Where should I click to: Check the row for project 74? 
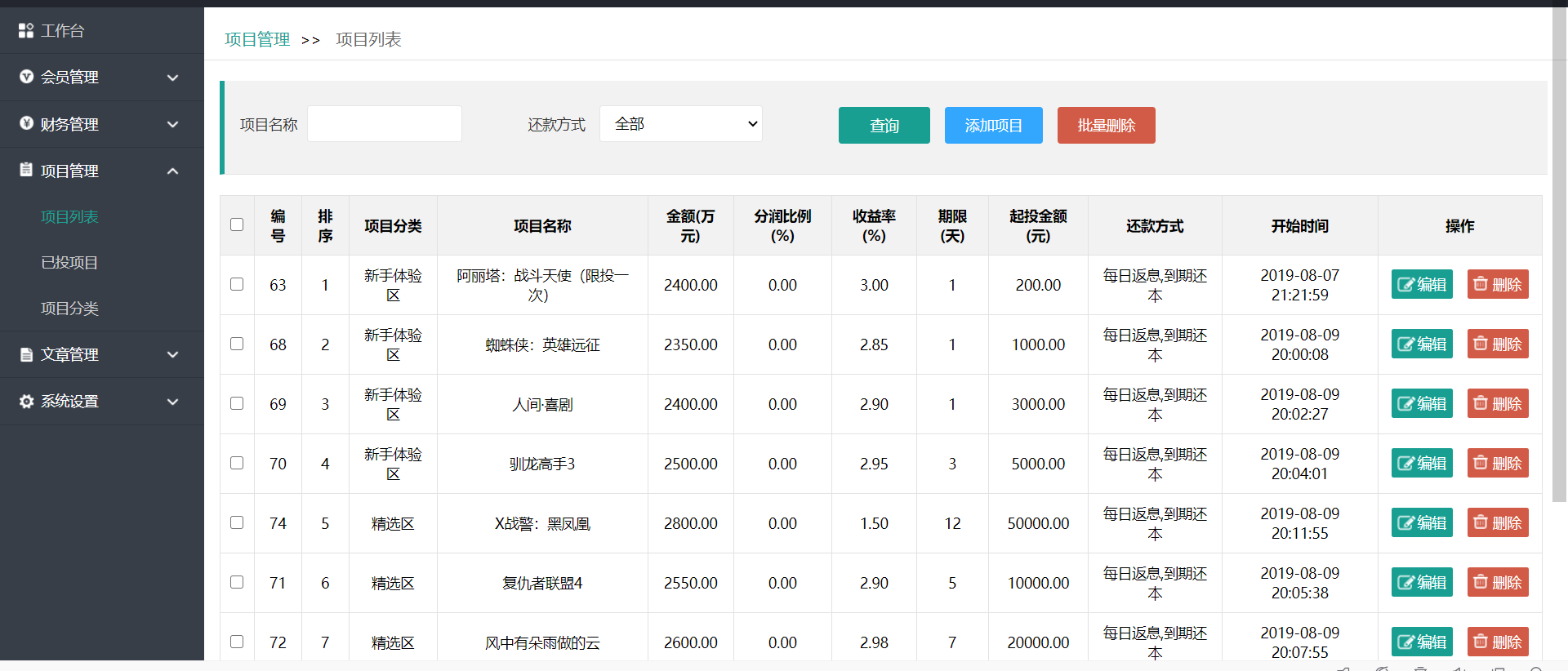coord(237,522)
